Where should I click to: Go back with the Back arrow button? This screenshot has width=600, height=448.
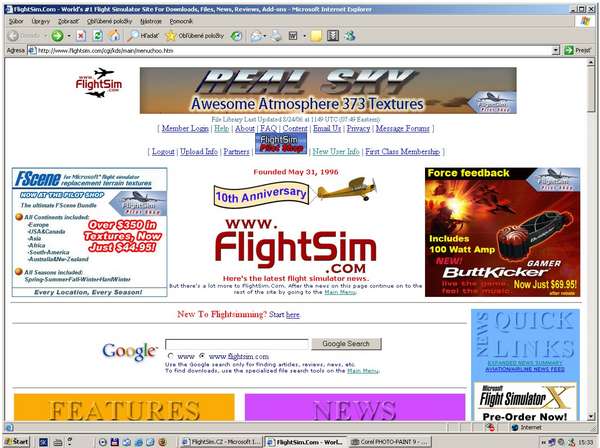pos(13,36)
